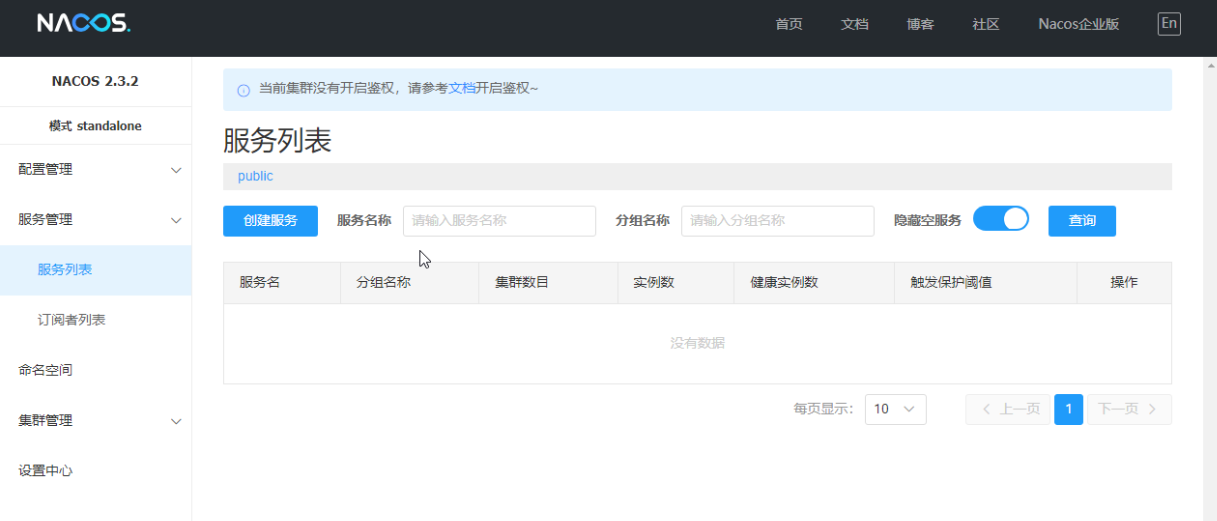
Task: Click into the 分组名称 input field
Action: [x=777, y=221]
